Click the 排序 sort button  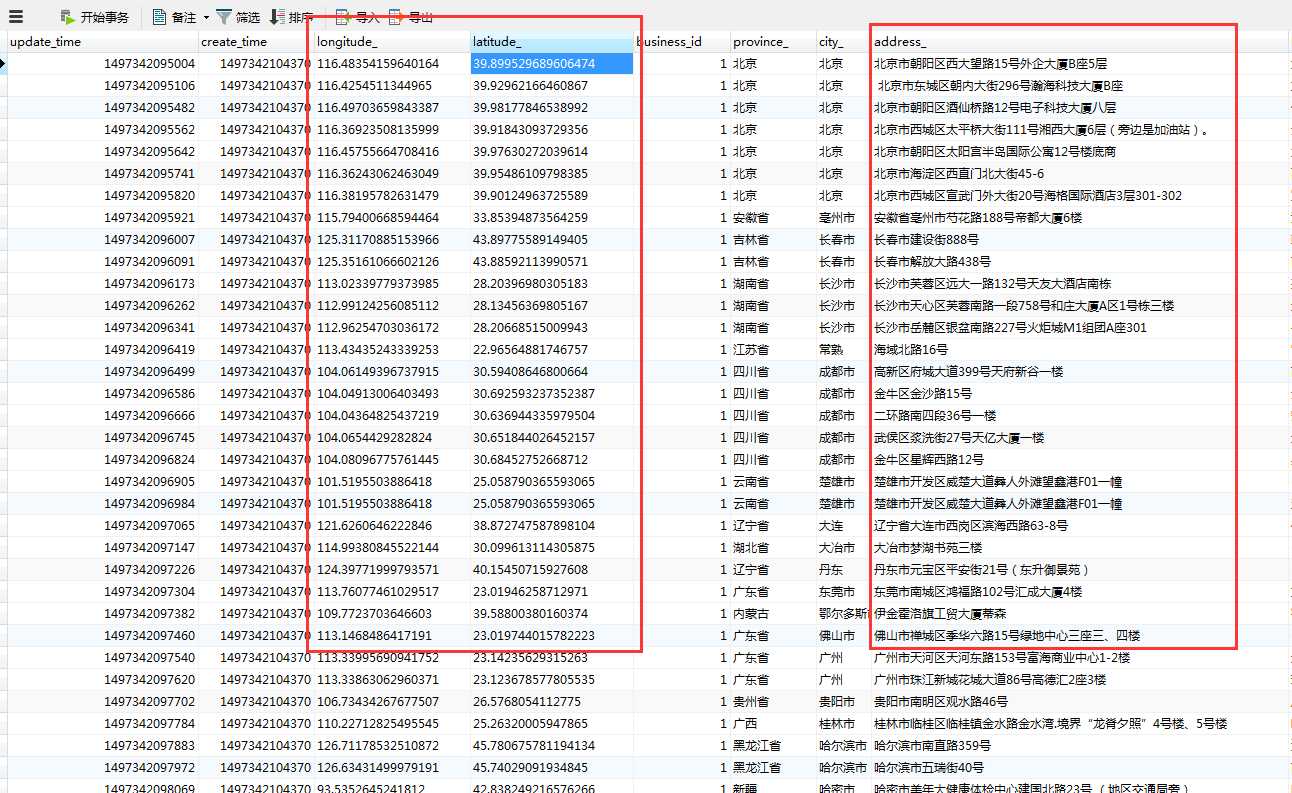[x=291, y=17]
